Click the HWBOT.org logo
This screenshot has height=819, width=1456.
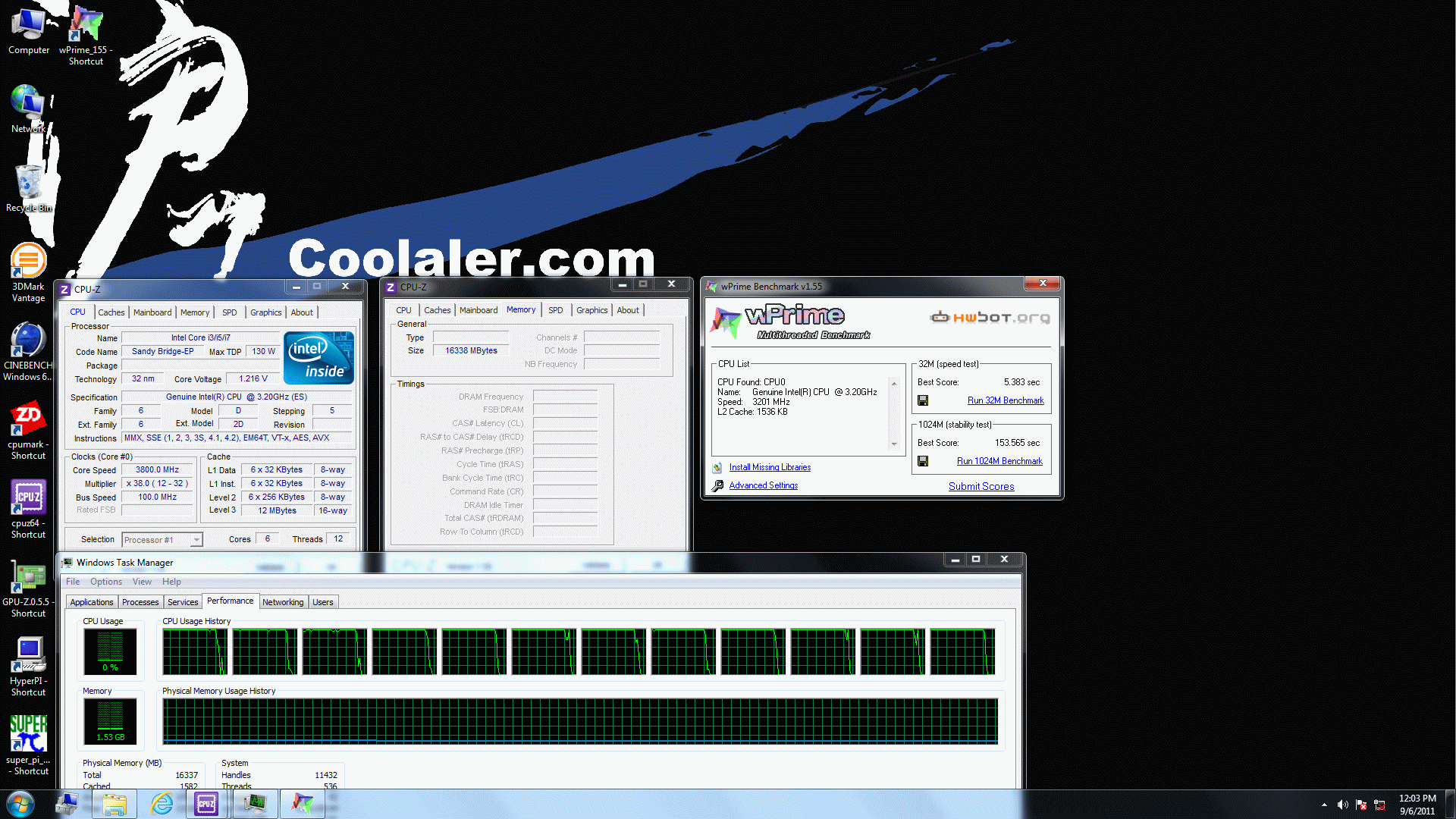[x=990, y=317]
